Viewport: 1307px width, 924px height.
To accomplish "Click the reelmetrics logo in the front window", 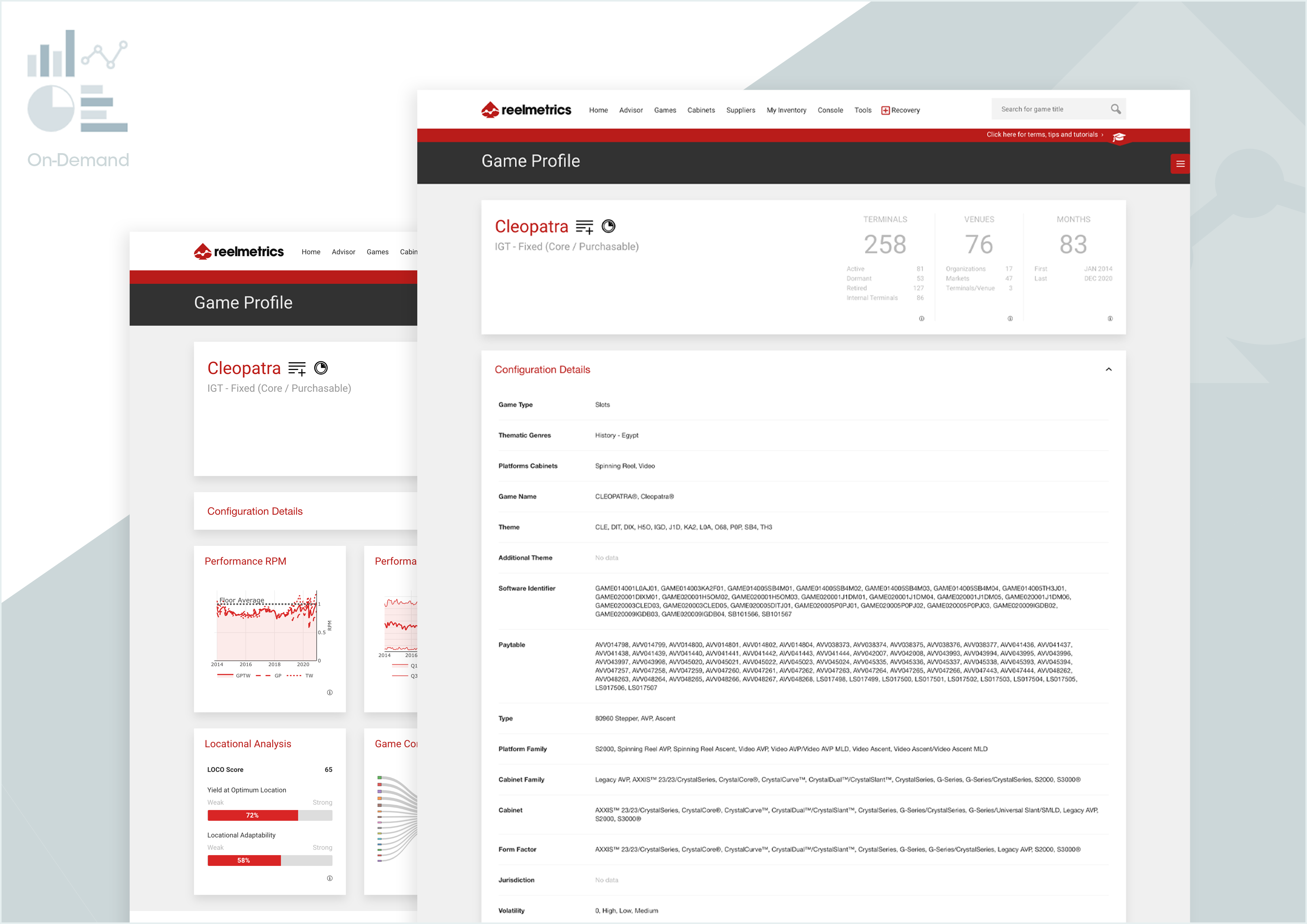I will tap(526, 109).
